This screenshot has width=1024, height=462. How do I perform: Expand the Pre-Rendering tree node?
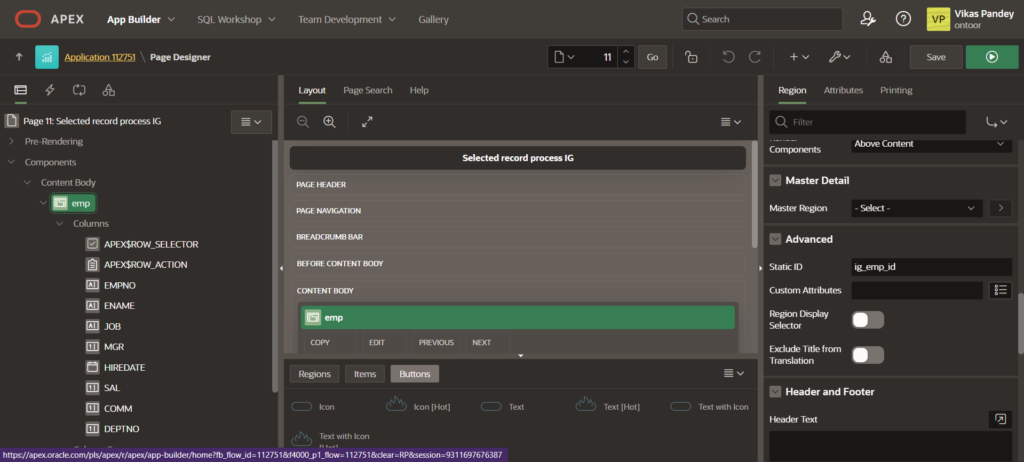tap(13, 142)
